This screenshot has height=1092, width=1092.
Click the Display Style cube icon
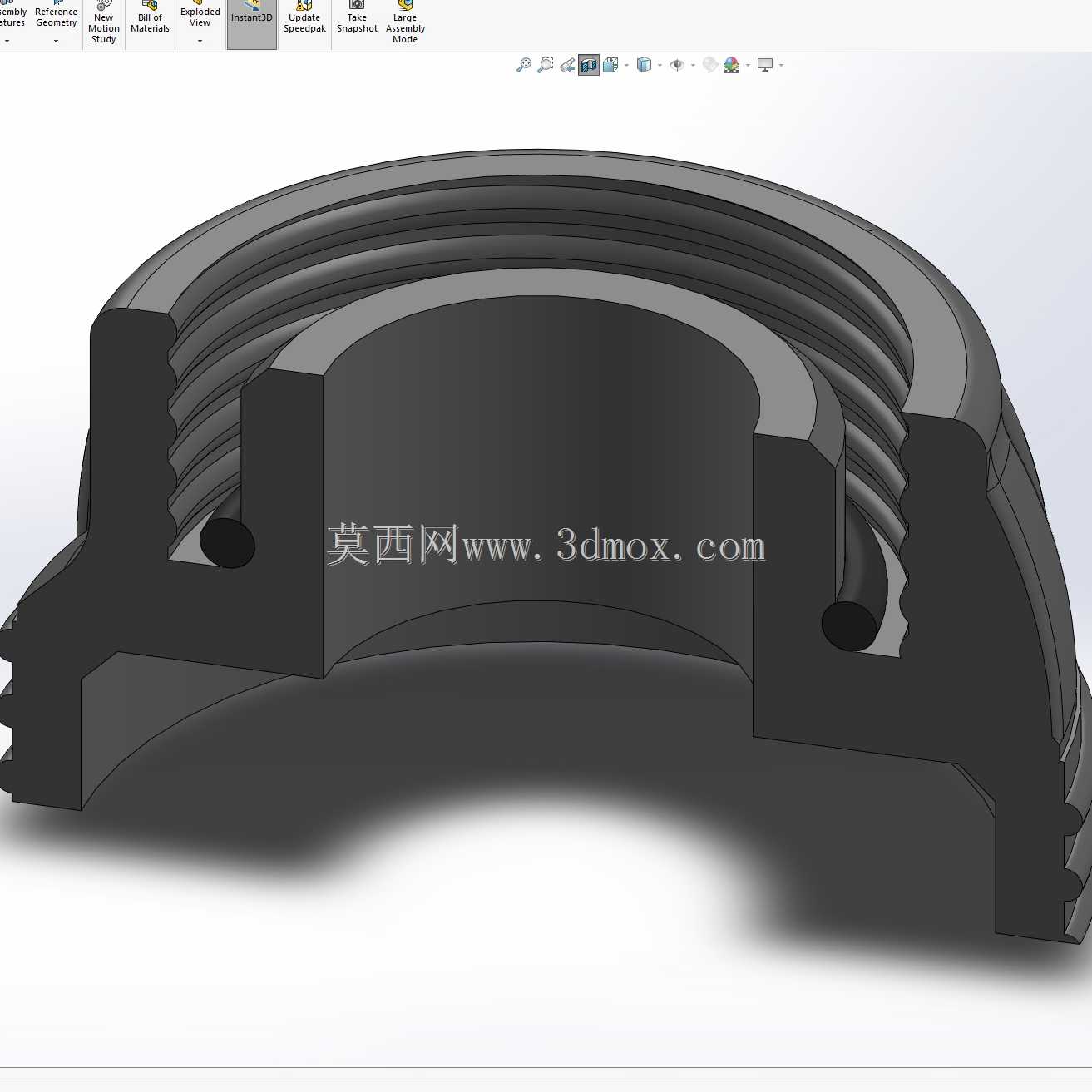tap(644, 65)
